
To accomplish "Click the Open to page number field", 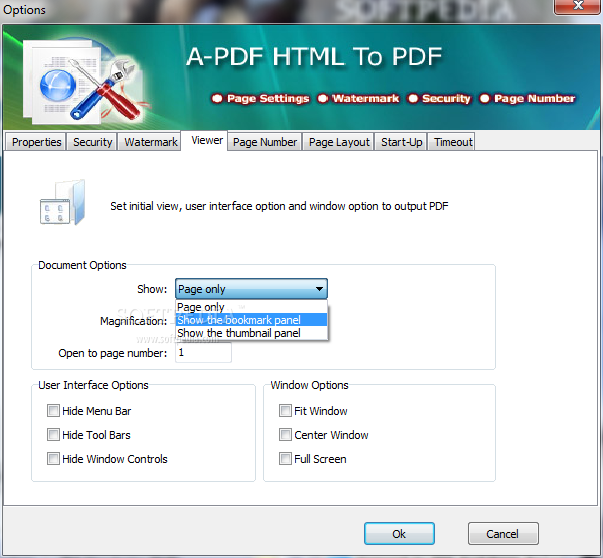I will [x=203, y=353].
